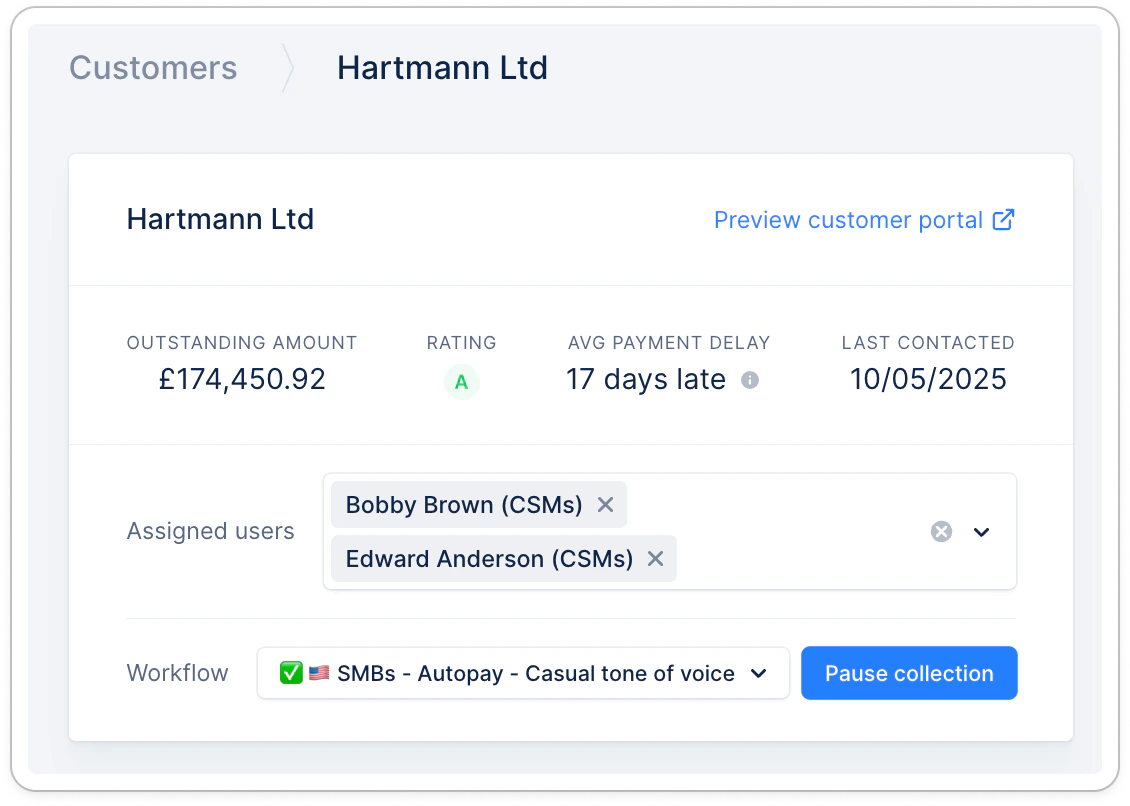The height and width of the screenshot is (806, 1130).
Task: Remove Edward Anderson from assigned users
Action: tap(655, 559)
